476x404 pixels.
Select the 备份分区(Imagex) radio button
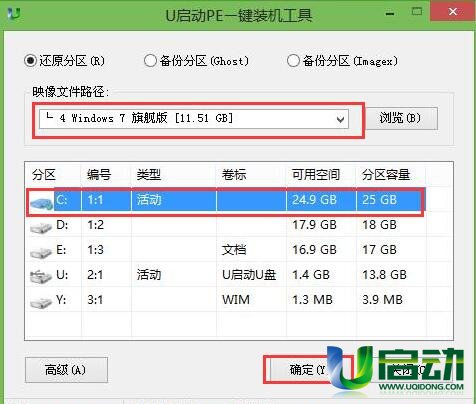click(293, 61)
